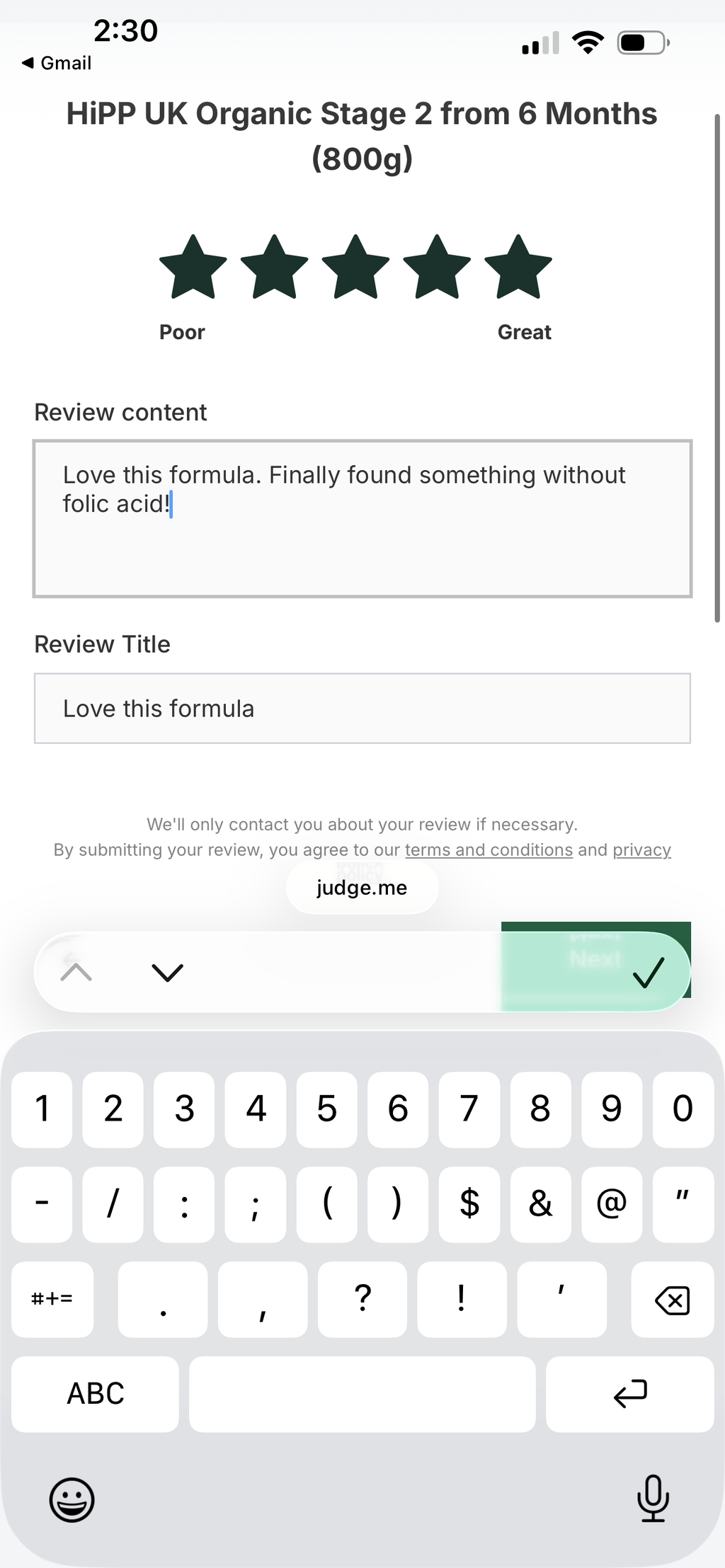Viewport: 725px width, 1568px height.
Task: Tap the judge.me domain pill
Action: pos(362,888)
